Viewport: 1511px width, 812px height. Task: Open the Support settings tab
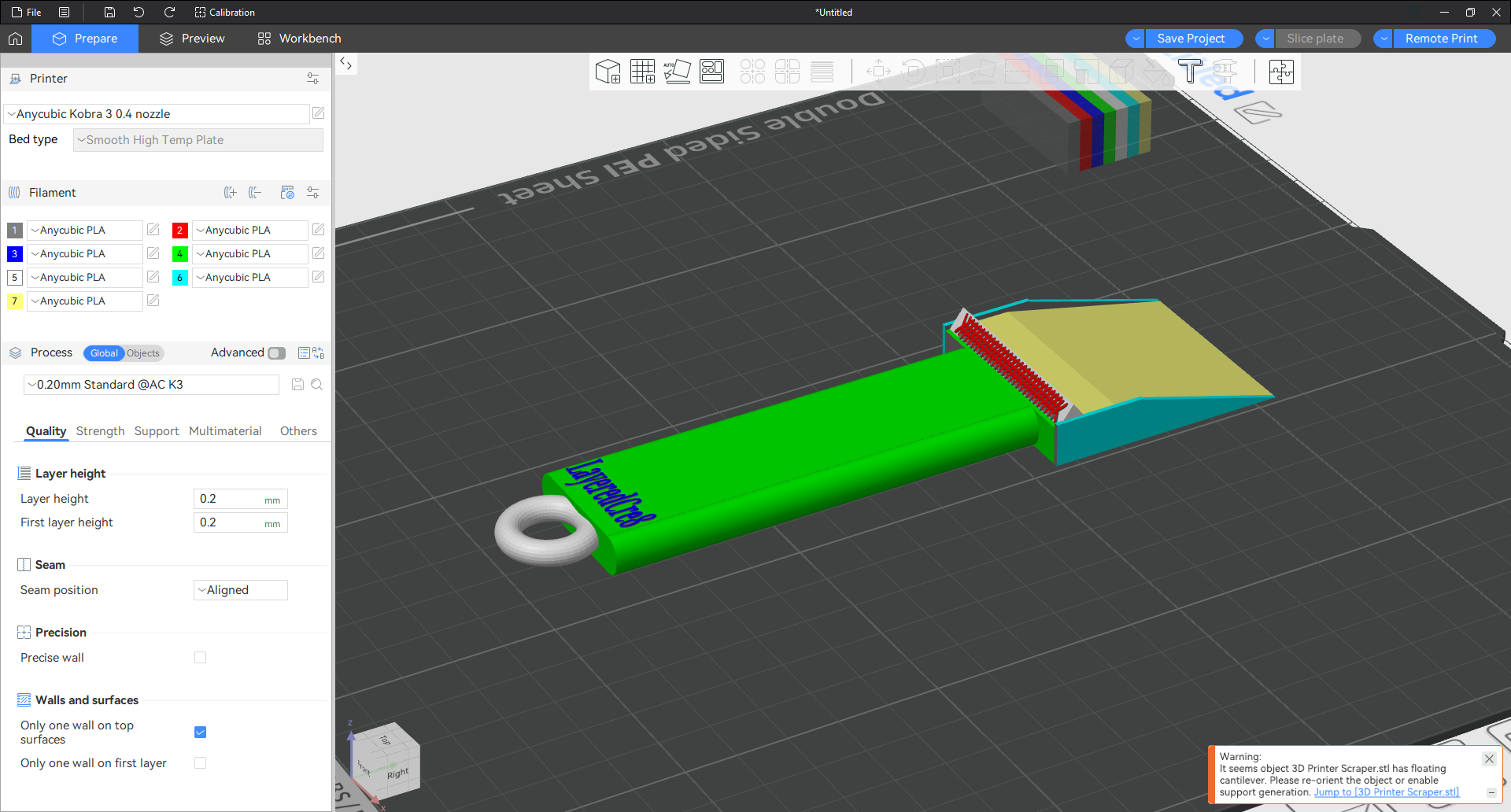pos(157,431)
